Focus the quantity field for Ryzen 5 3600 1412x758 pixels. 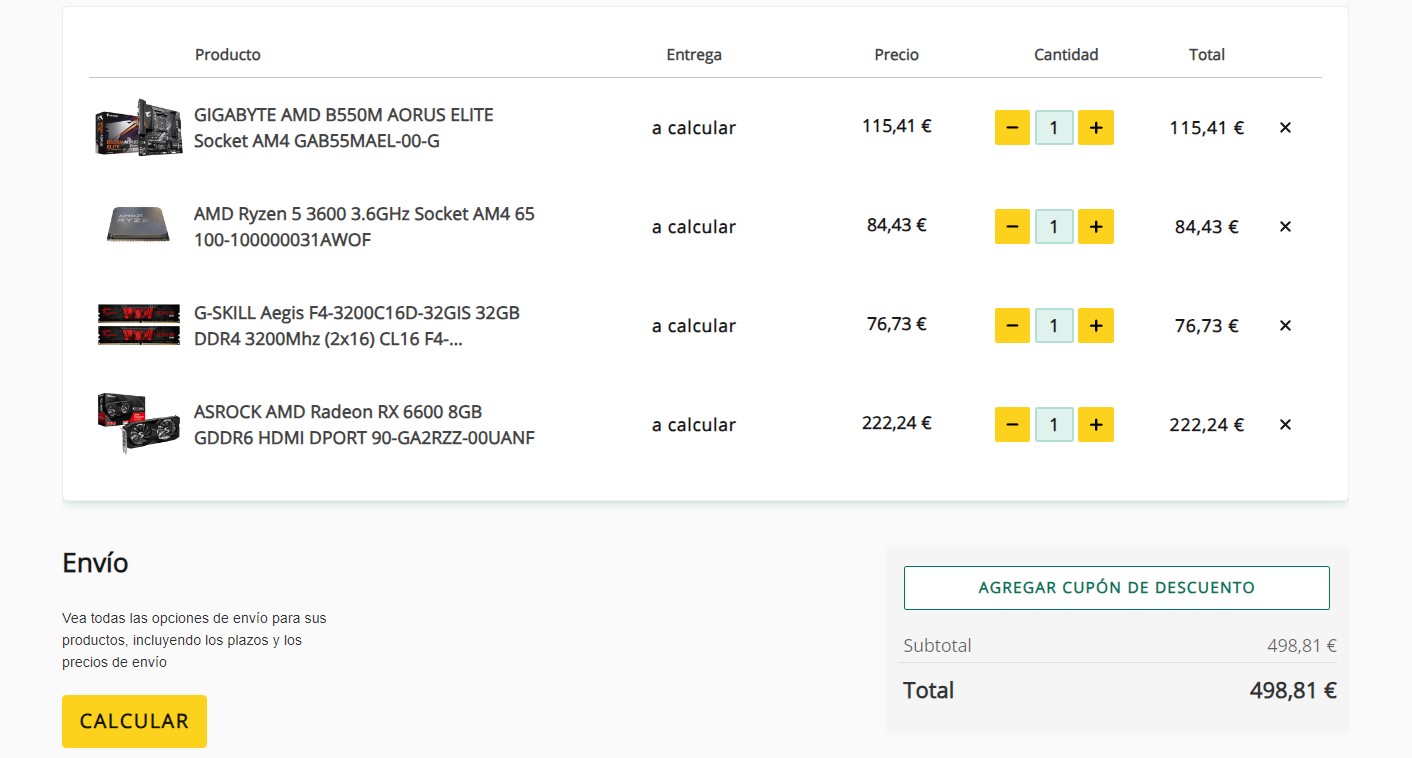tap(1054, 227)
